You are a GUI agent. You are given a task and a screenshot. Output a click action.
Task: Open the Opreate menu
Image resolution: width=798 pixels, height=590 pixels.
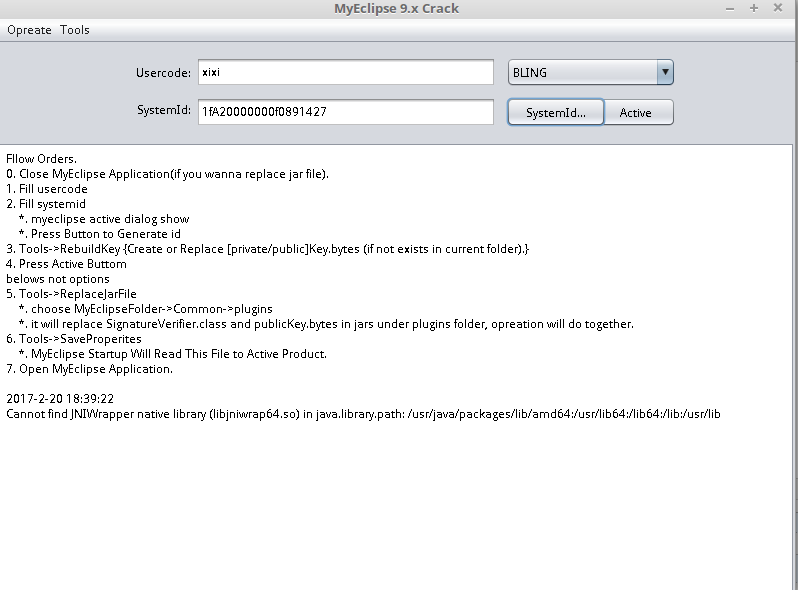[x=29, y=30]
